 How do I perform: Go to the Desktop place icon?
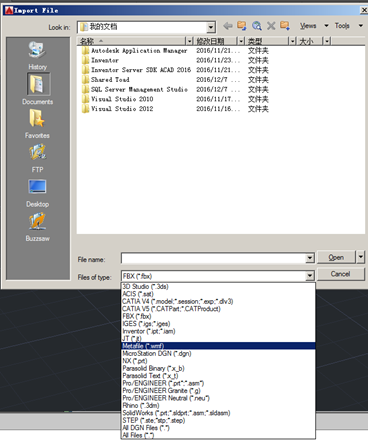click(37, 186)
